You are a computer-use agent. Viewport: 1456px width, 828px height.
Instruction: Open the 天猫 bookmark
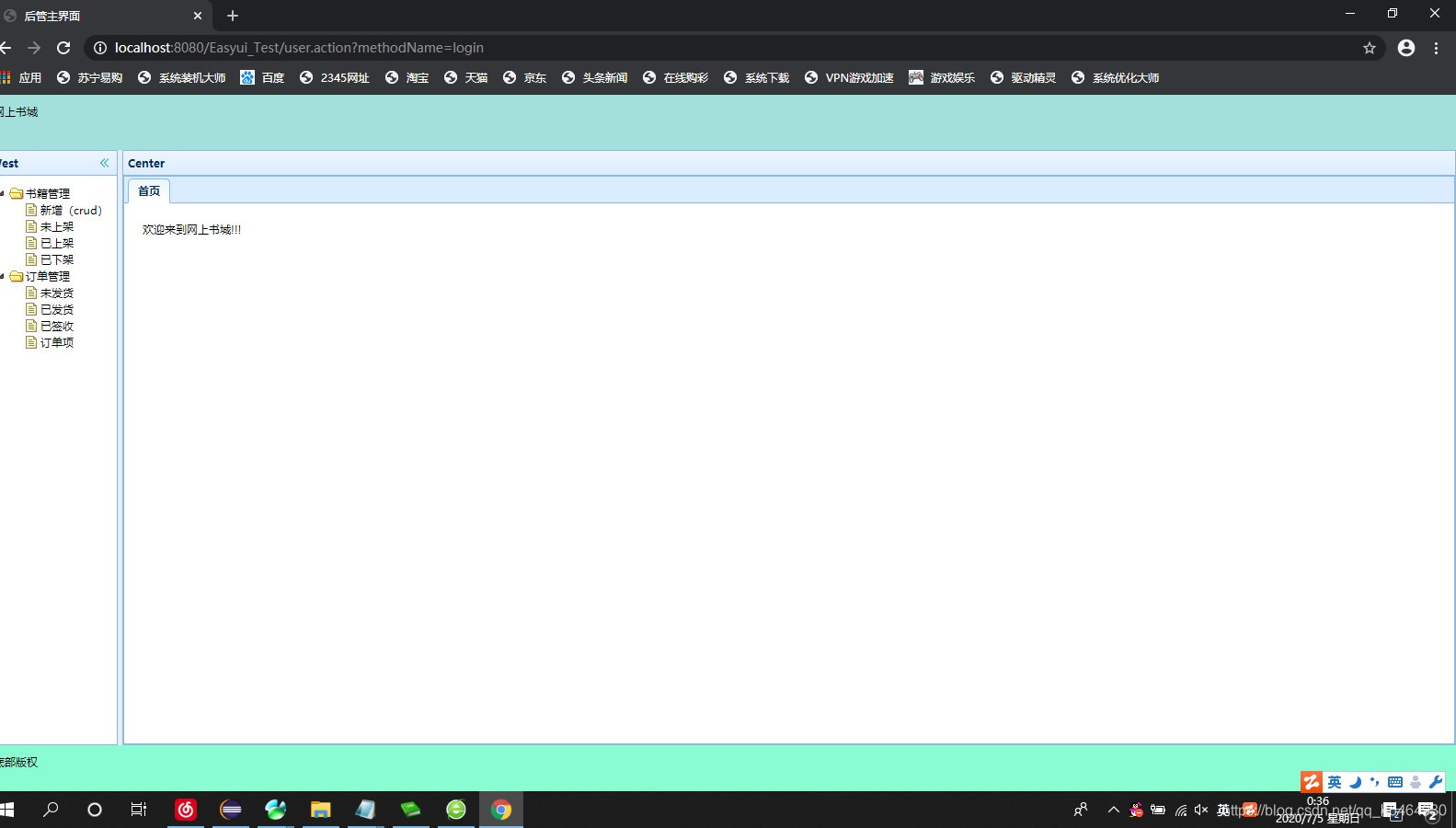[465, 77]
